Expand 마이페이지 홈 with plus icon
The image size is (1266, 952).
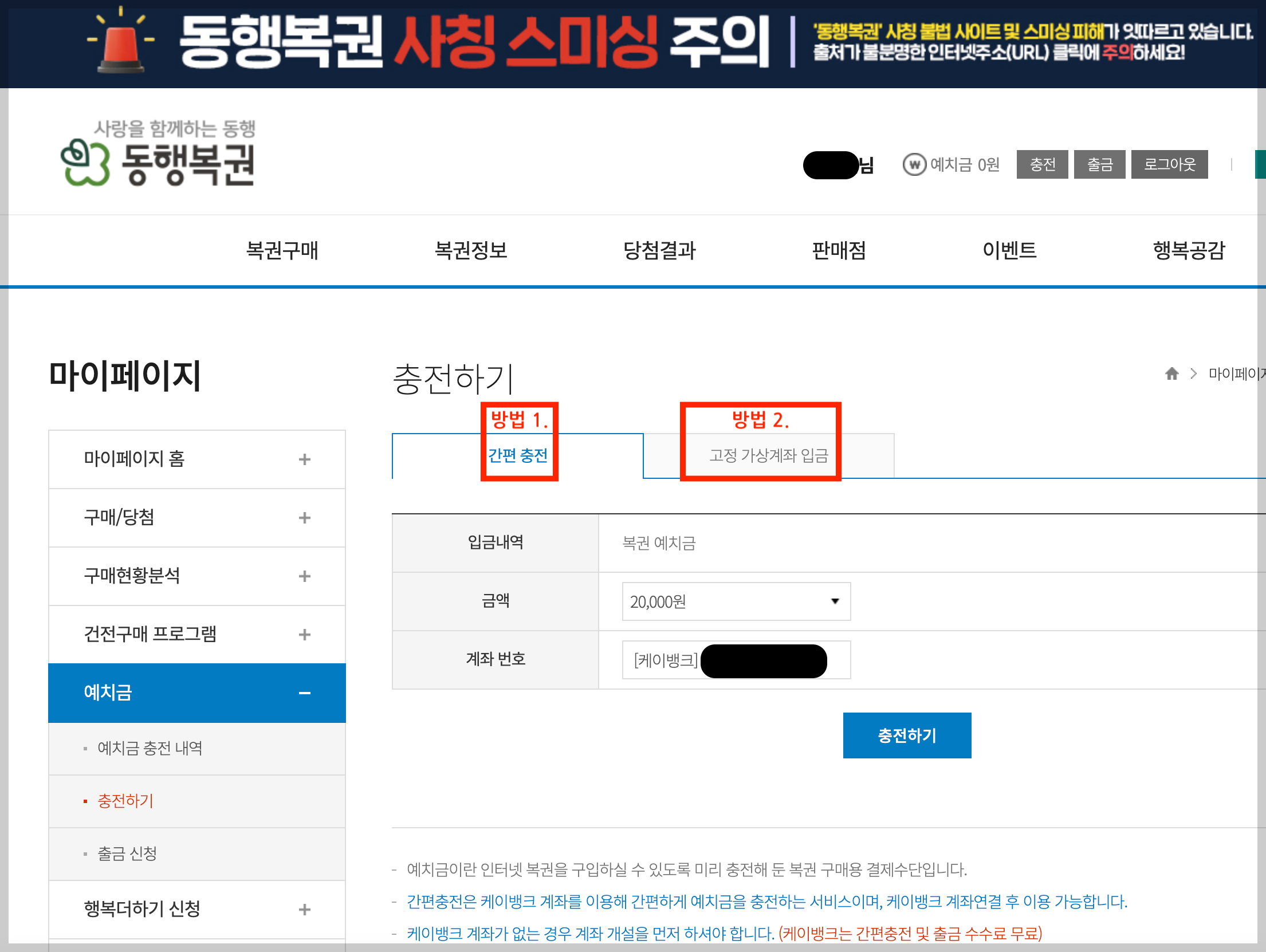pos(304,459)
